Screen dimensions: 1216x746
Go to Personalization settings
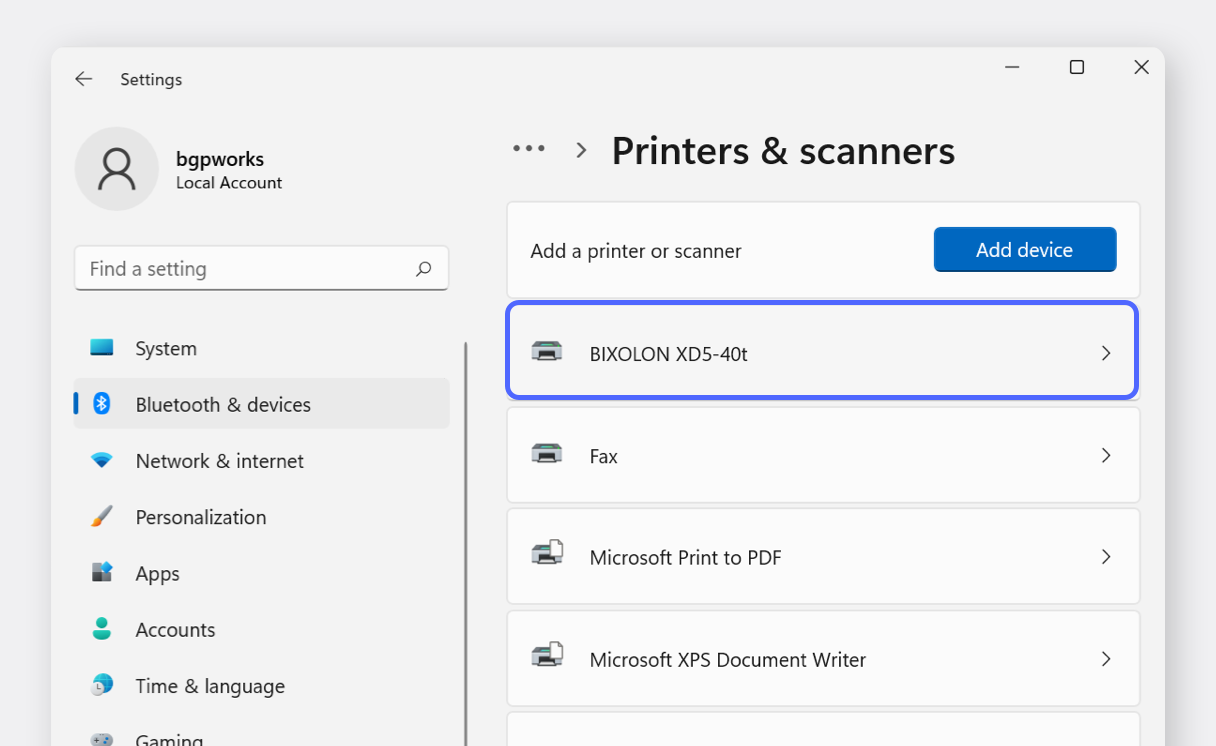click(x=200, y=517)
